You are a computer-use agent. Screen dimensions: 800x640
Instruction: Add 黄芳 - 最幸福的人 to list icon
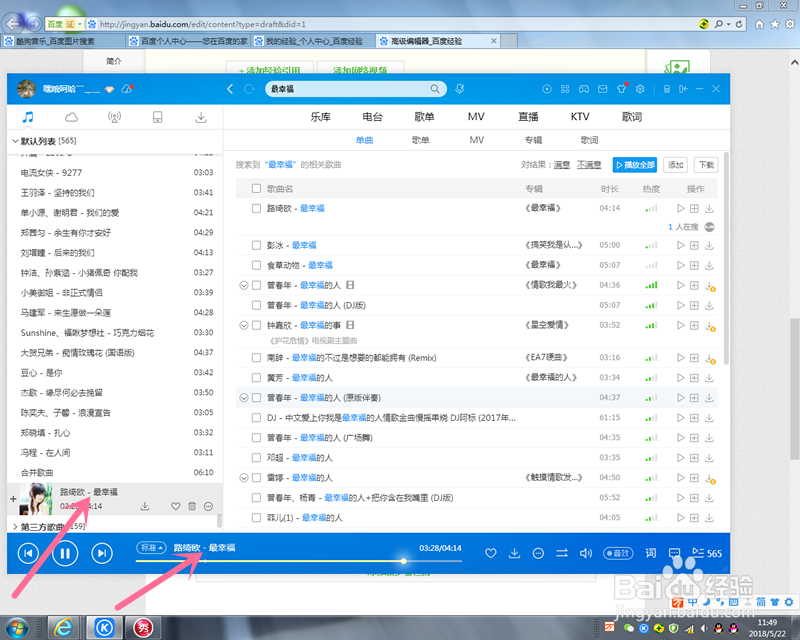click(x=694, y=378)
